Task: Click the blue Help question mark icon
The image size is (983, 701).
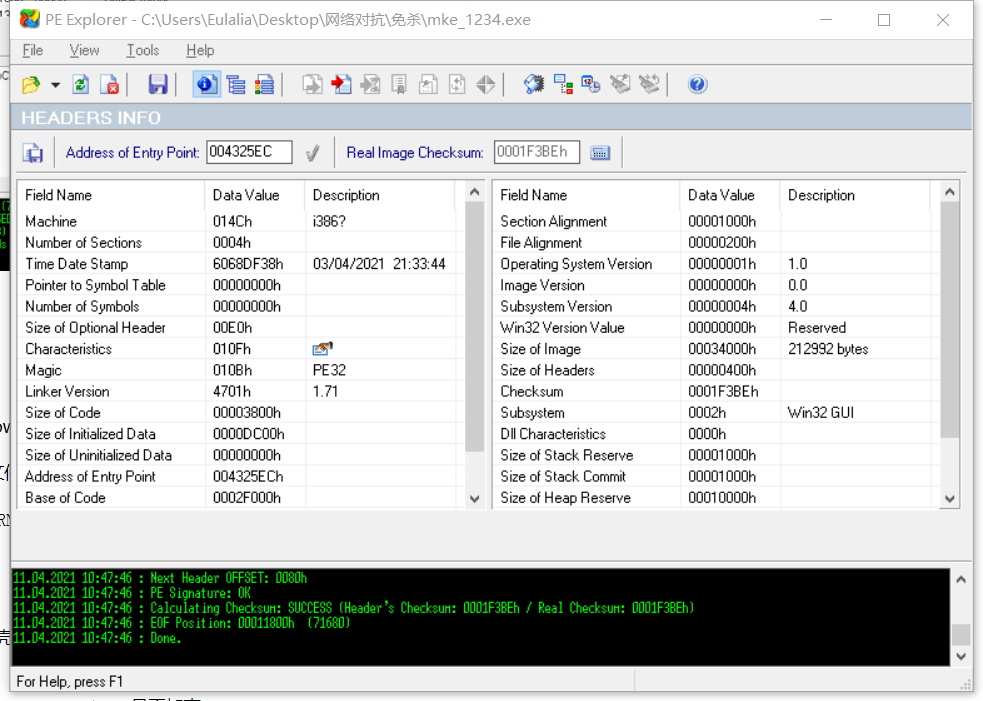Action: [697, 85]
